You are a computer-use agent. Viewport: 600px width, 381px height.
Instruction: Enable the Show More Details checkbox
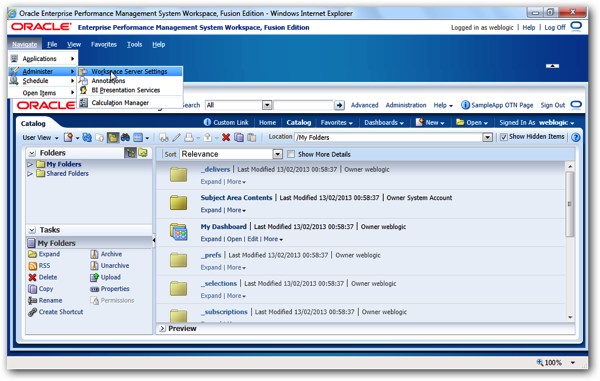click(291, 154)
